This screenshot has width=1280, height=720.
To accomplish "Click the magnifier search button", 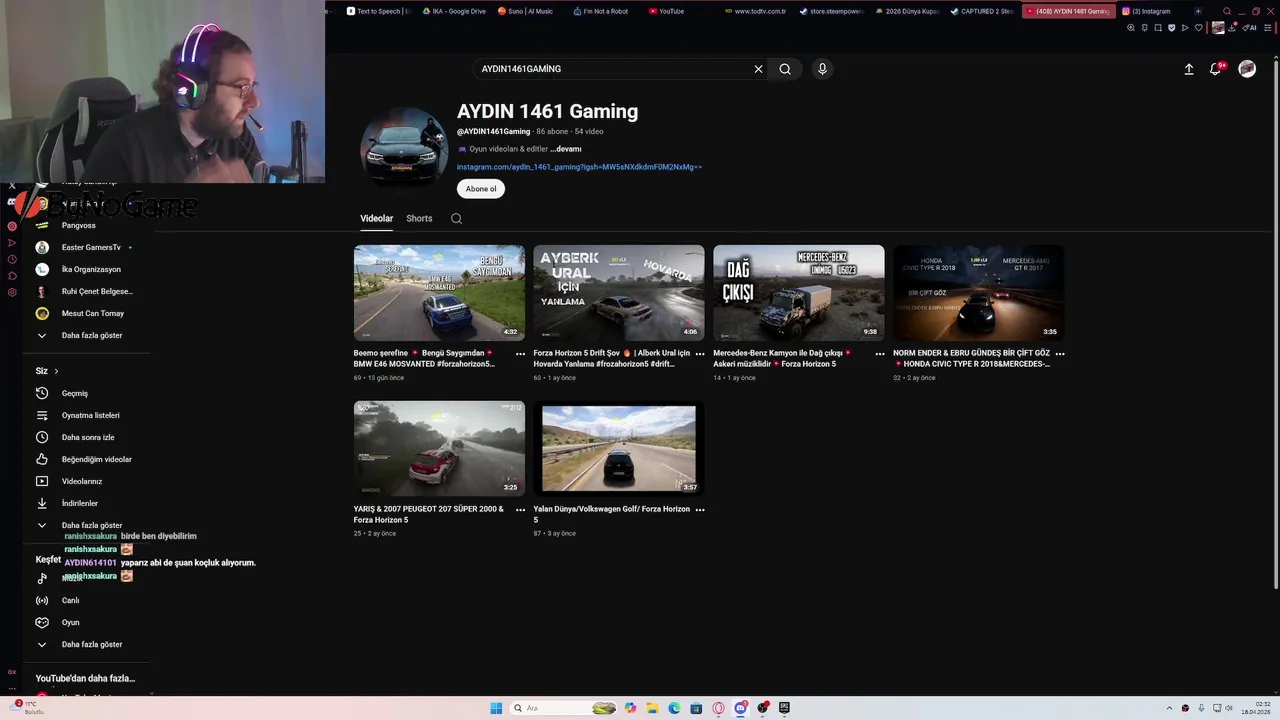I will pos(785,69).
